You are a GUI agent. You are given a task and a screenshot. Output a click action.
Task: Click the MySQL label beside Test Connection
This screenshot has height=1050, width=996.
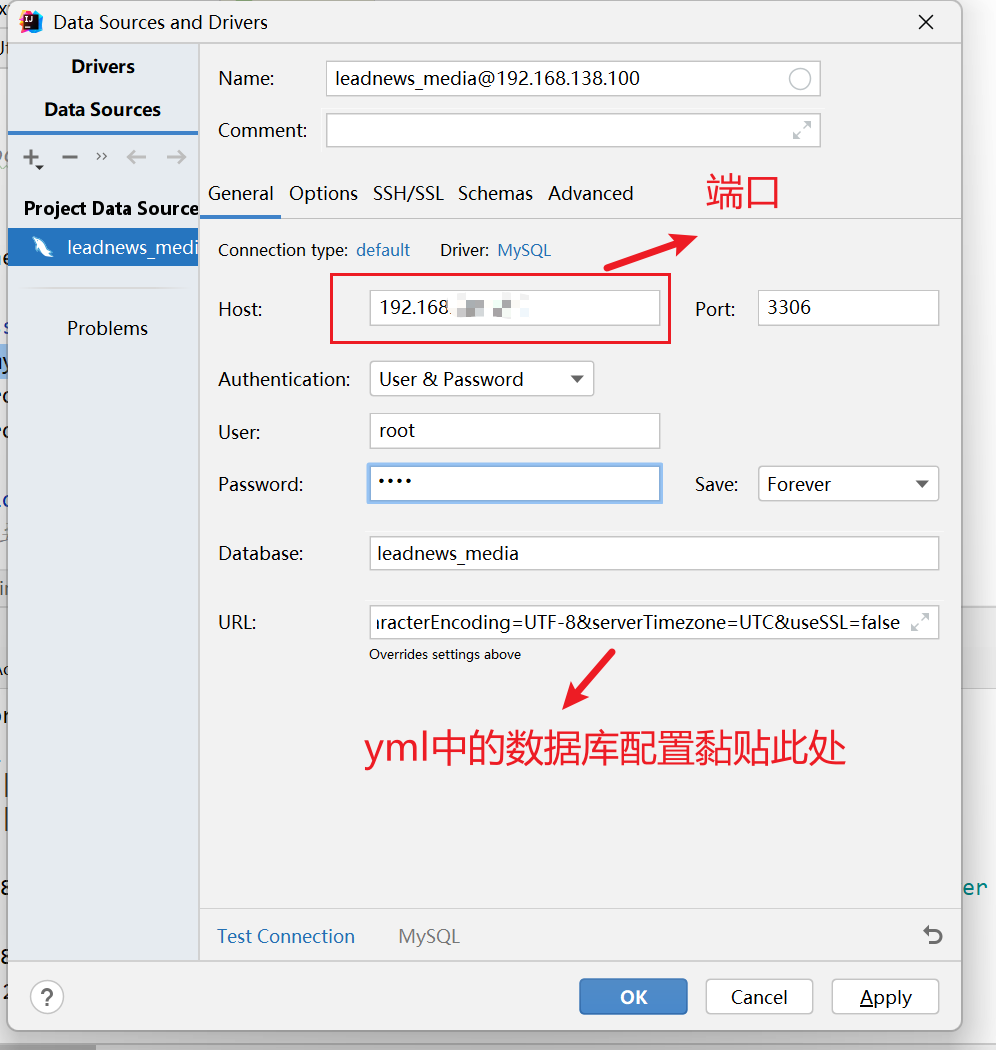pos(429,936)
